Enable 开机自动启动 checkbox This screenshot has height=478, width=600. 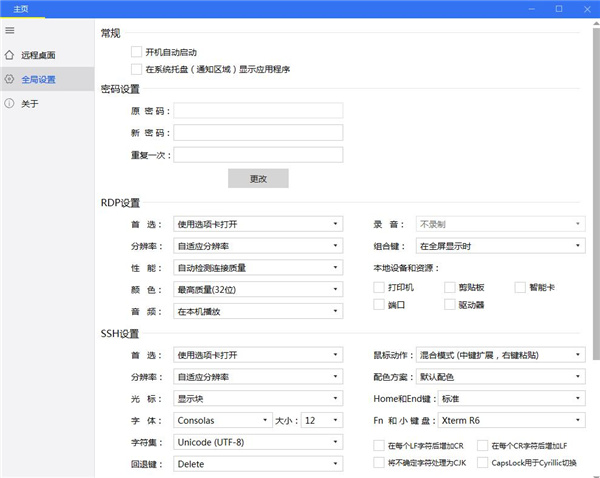coord(136,52)
